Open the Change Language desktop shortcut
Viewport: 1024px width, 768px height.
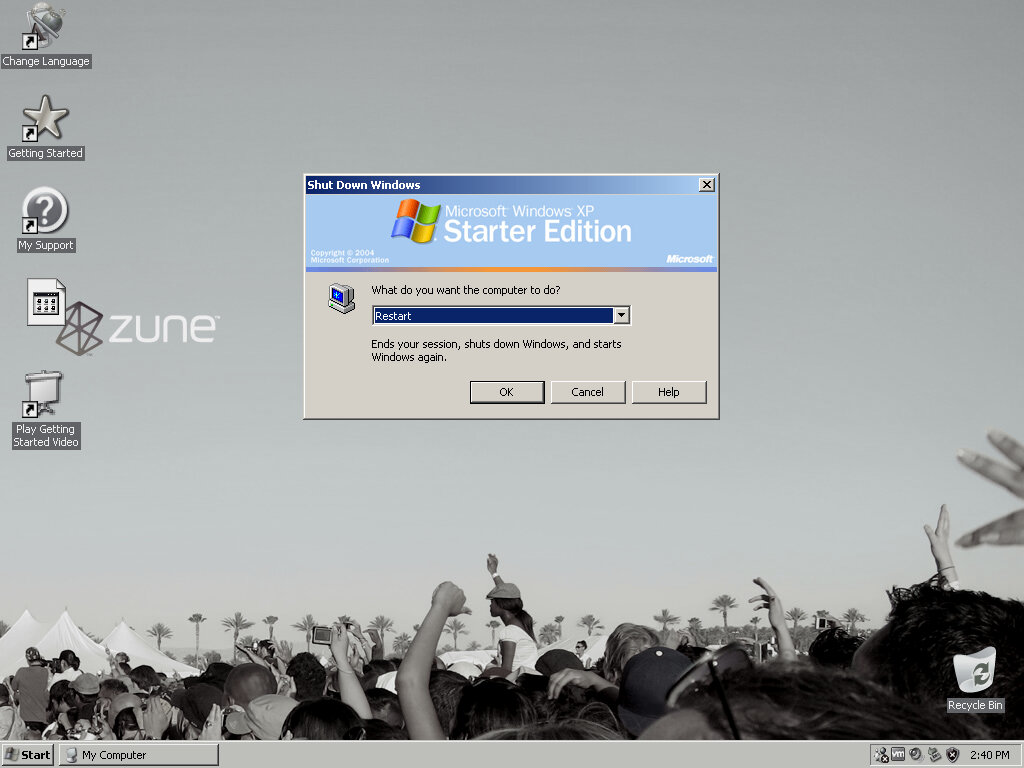tap(45, 27)
